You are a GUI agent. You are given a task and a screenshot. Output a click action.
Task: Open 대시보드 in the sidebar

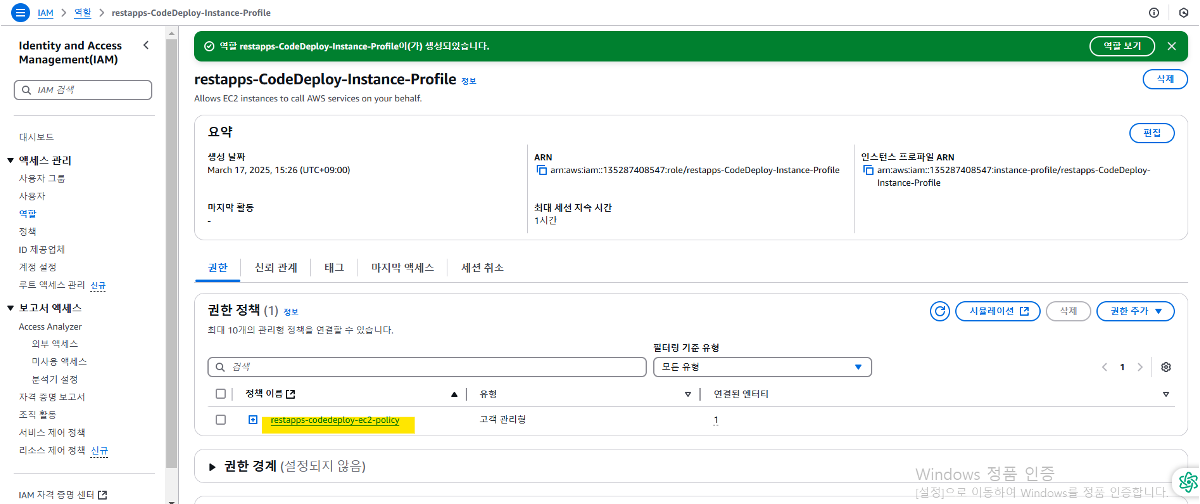(x=36, y=137)
